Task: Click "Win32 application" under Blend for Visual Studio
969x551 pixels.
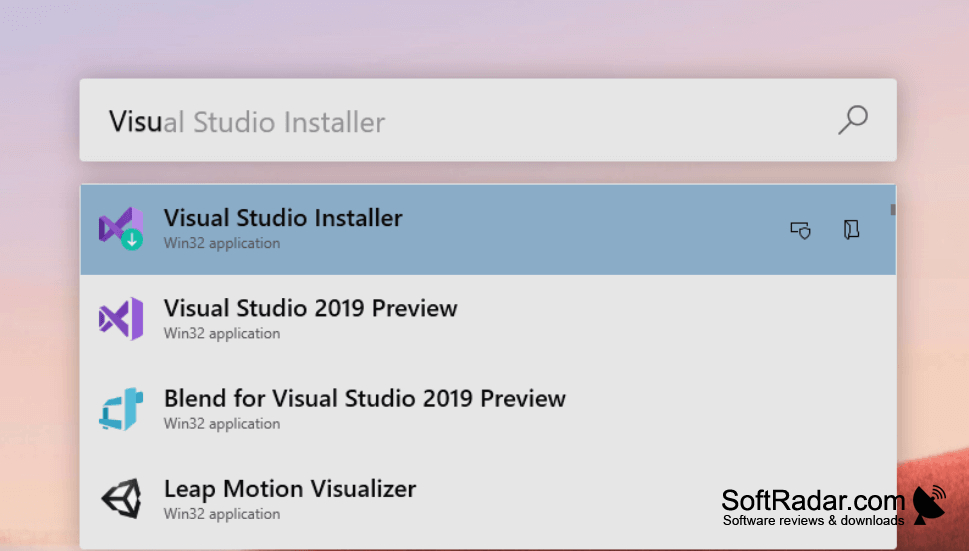Action: tap(222, 423)
